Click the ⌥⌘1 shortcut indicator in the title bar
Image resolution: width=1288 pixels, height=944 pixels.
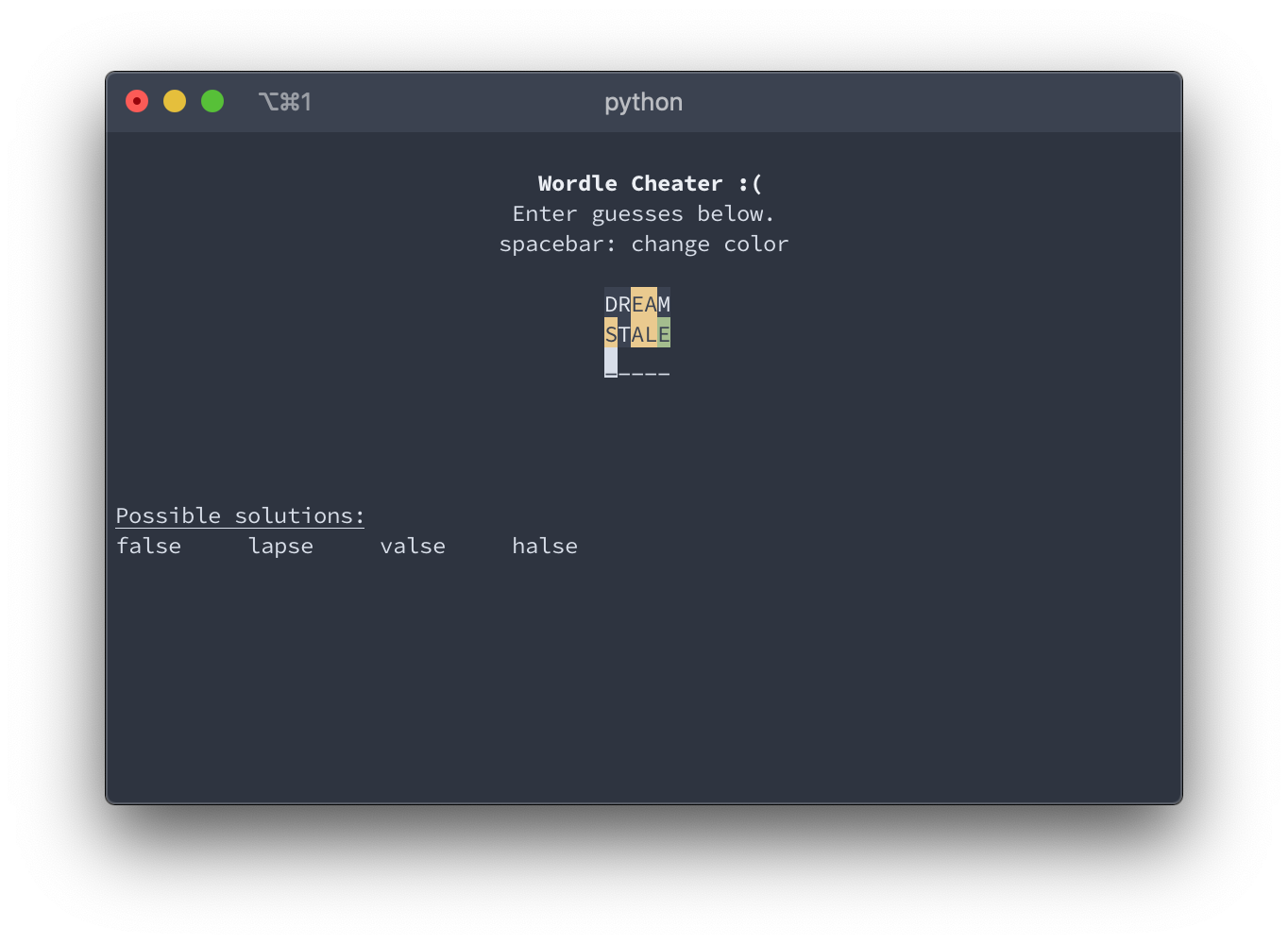point(285,102)
